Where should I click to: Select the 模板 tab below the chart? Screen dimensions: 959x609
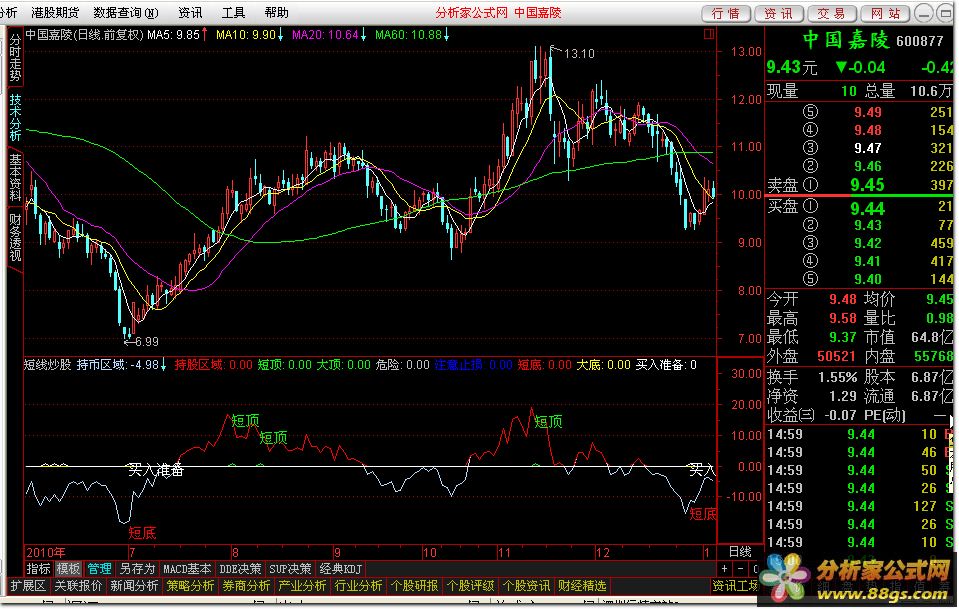(68, 569)
